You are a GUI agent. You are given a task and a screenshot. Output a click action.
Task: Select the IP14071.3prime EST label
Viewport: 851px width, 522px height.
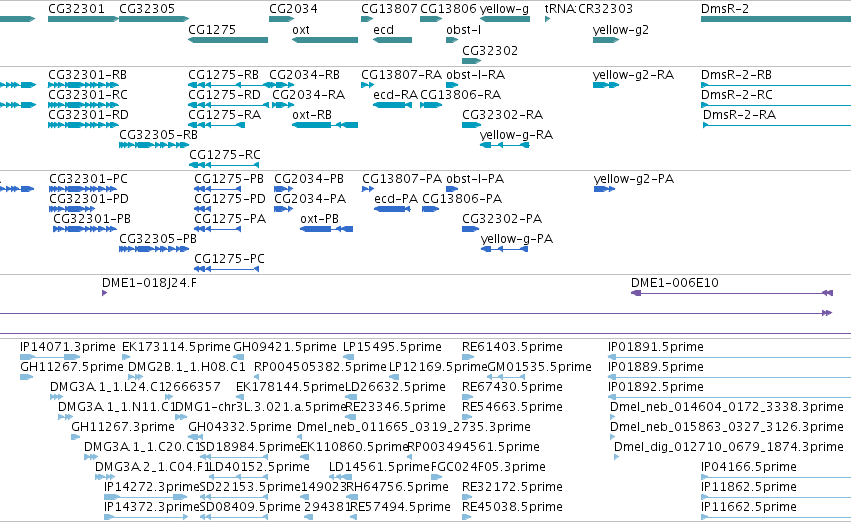[x=67, y=347]
